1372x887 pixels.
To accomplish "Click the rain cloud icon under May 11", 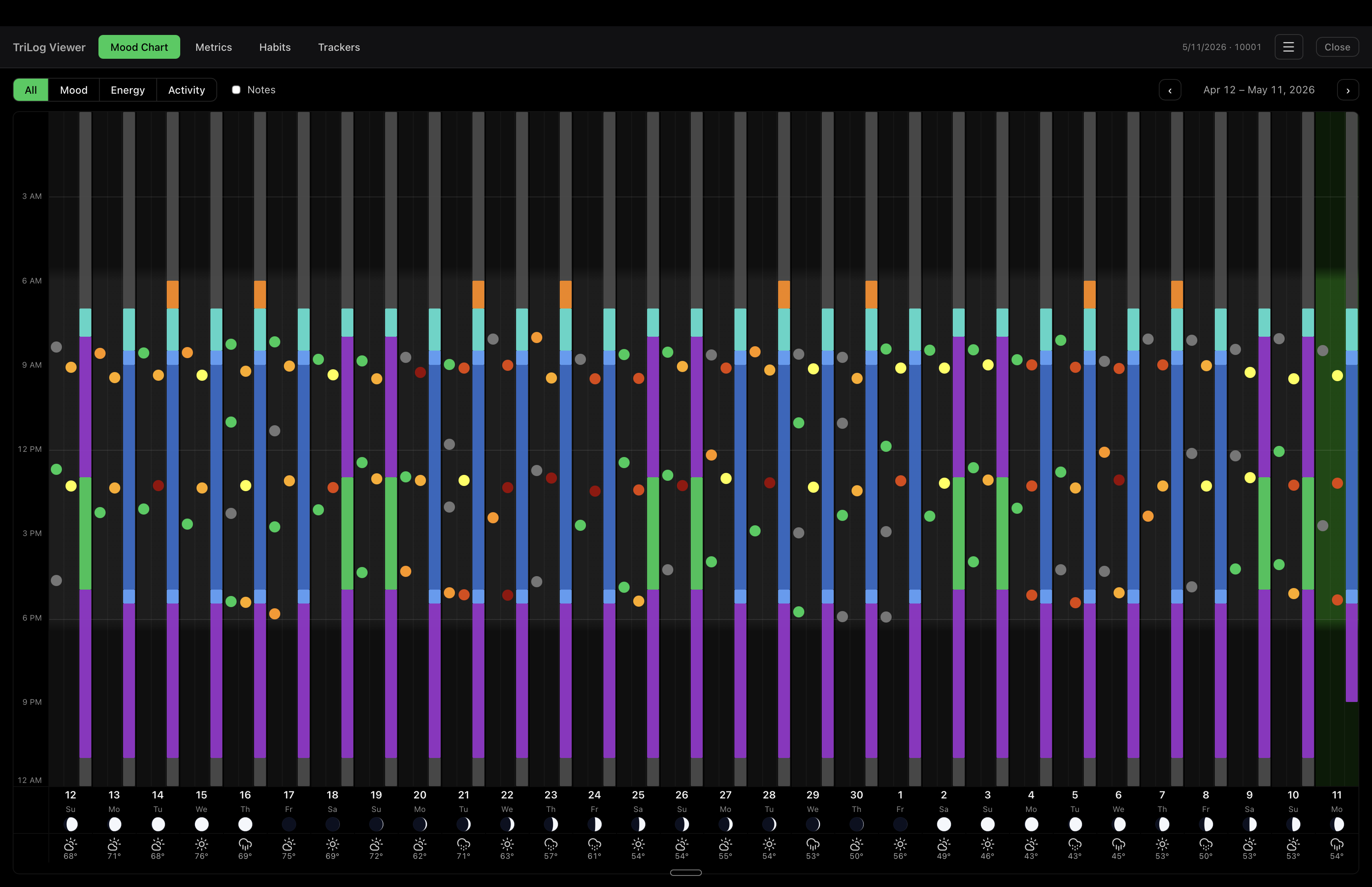I will coord(1337,845).
